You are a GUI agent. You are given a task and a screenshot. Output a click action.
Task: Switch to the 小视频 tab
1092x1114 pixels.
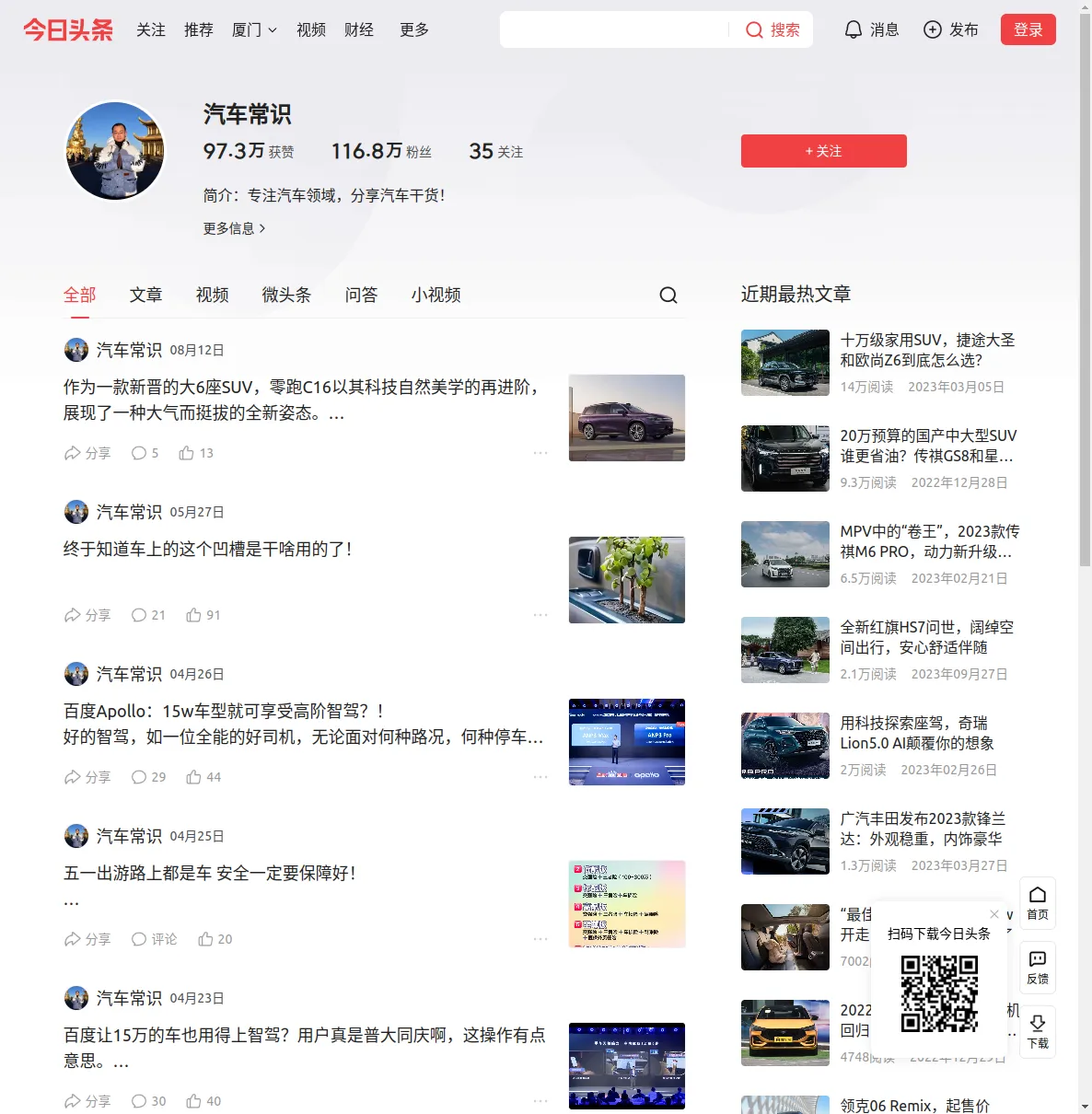coord(436,295)
